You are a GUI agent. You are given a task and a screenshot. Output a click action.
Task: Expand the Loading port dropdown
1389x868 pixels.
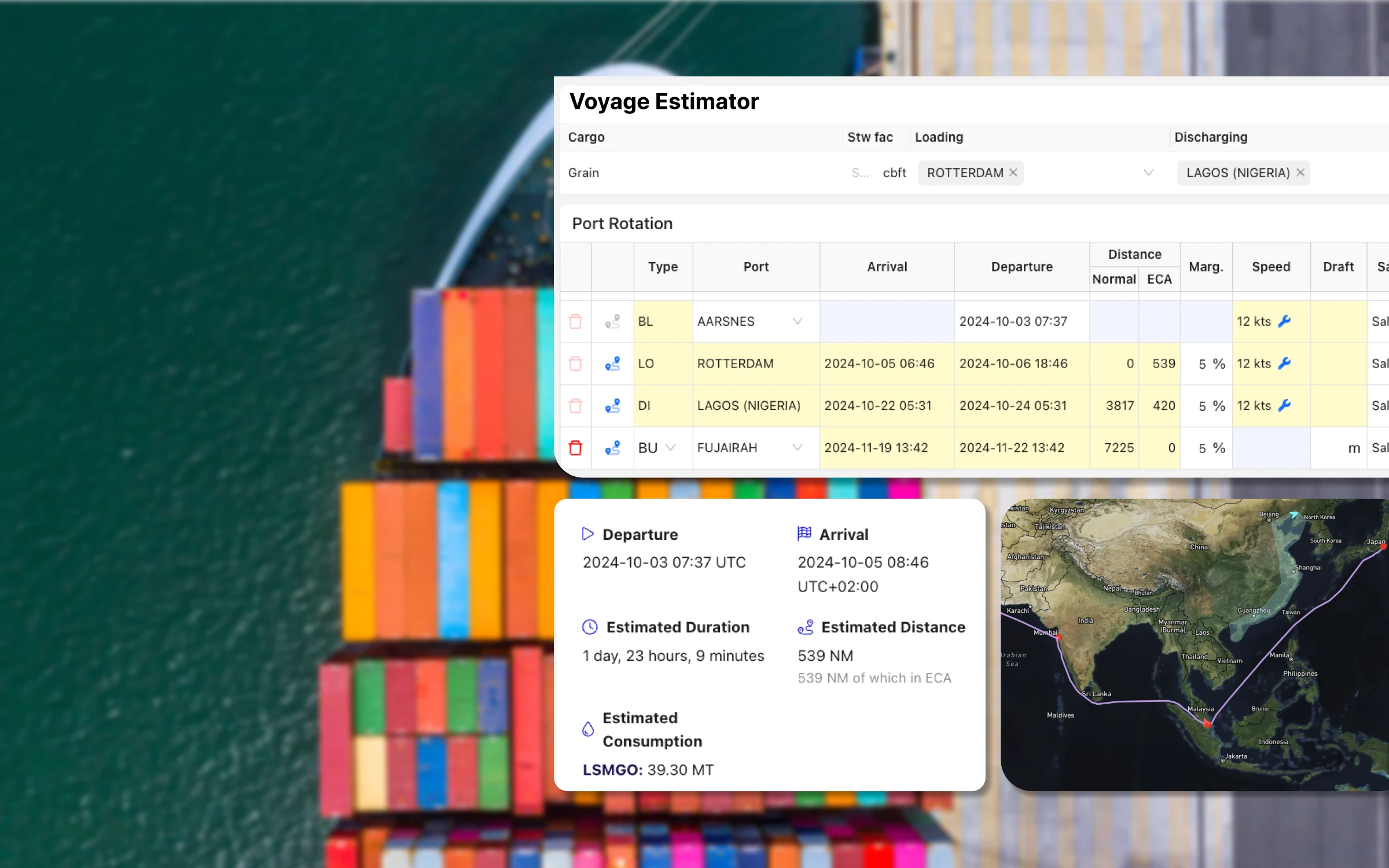pyautogui.click(x=1149, y=172)
